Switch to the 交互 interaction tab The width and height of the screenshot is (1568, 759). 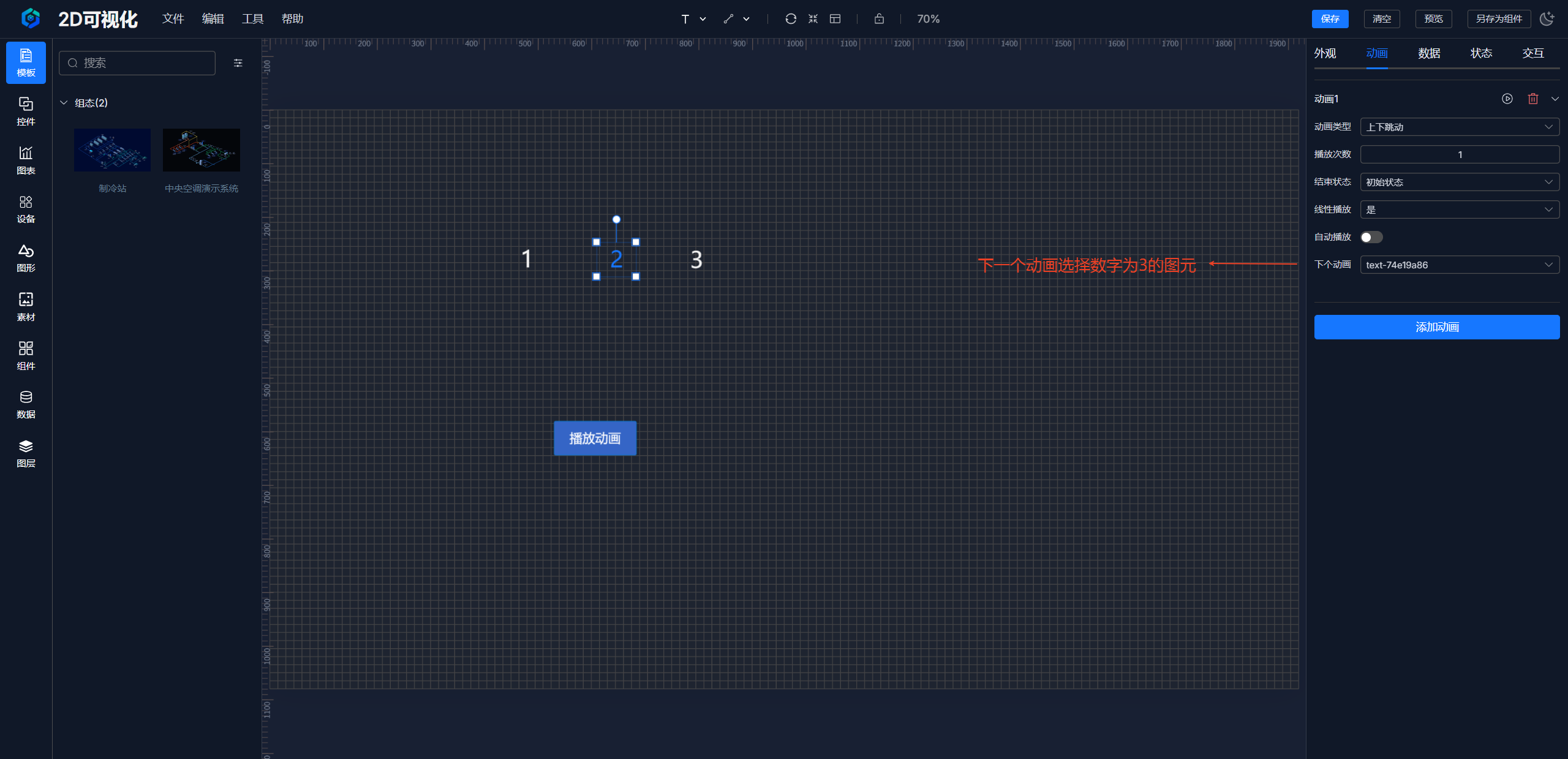pos(1532,53)
